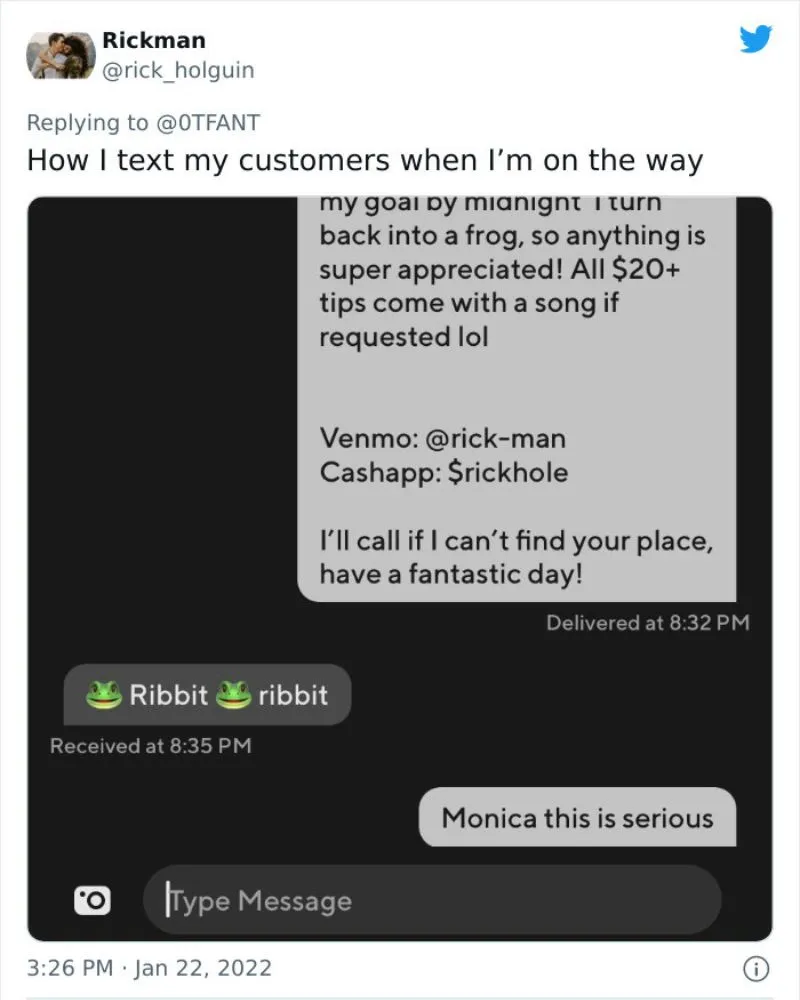Click the Delivered at 8:32 PM label
This screenshot has width=800, height=1000.
[648, 622]
